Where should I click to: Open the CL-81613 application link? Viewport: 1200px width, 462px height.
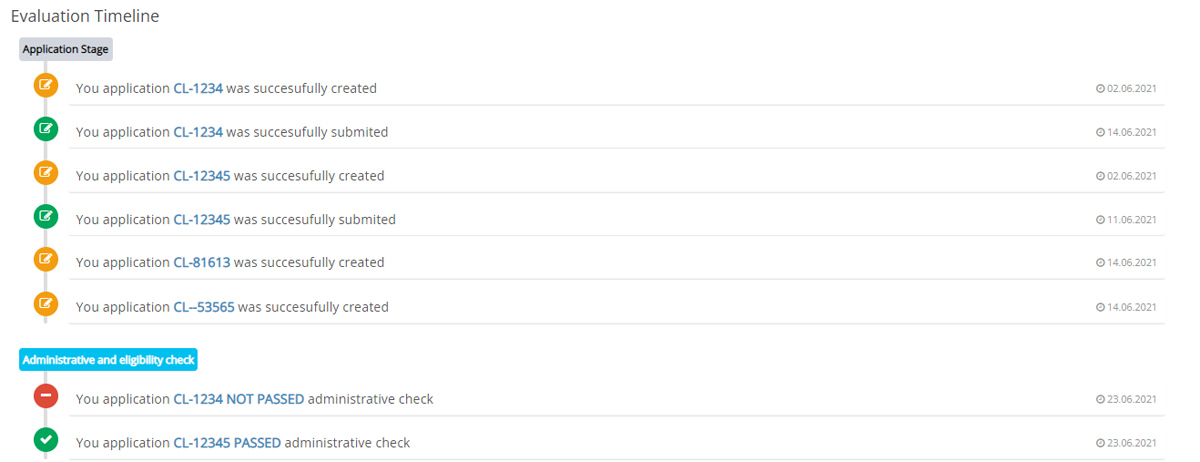pos(202,263)
